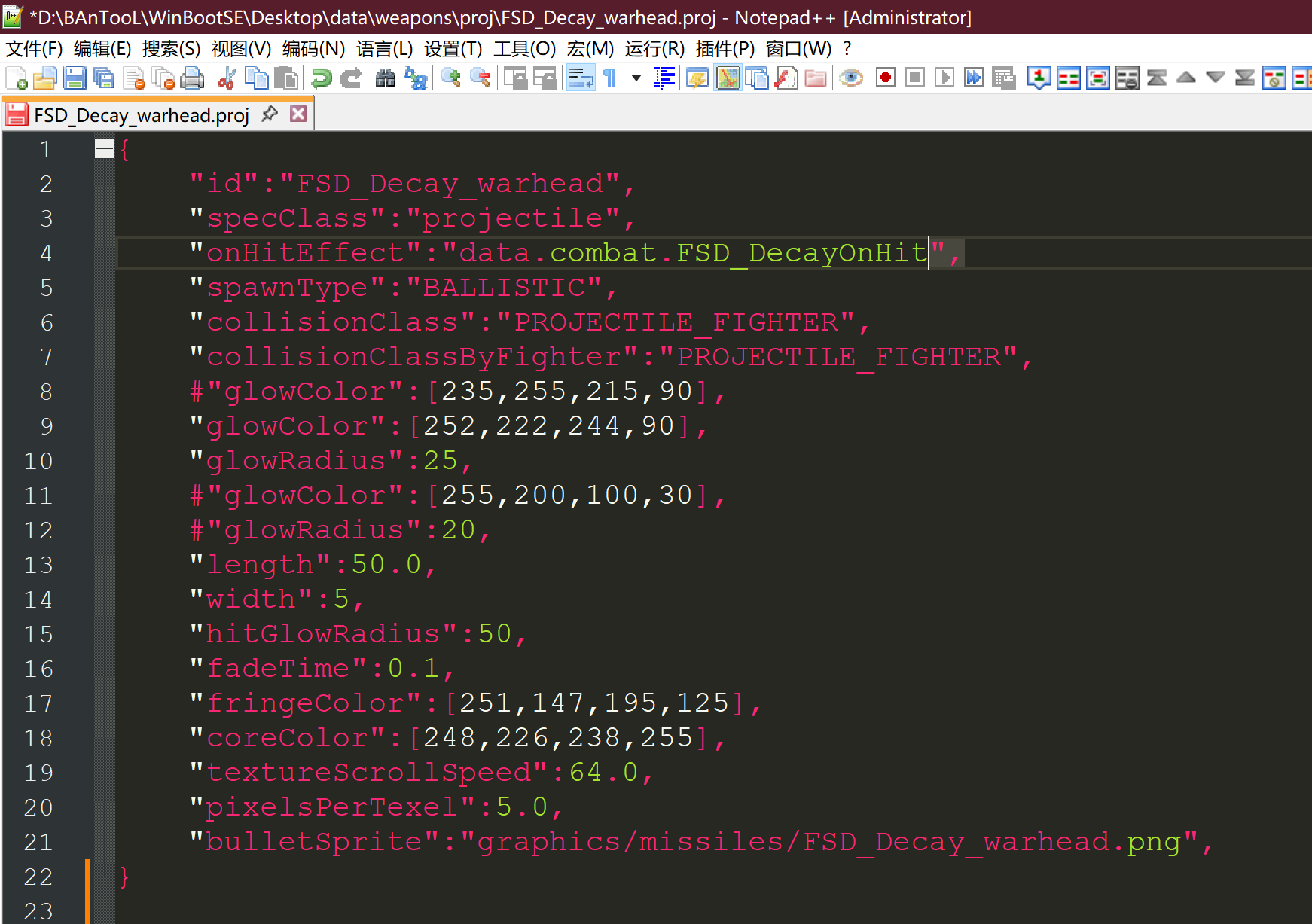
Task: Open the 插件(P) menu
Action: pos(725,49)
